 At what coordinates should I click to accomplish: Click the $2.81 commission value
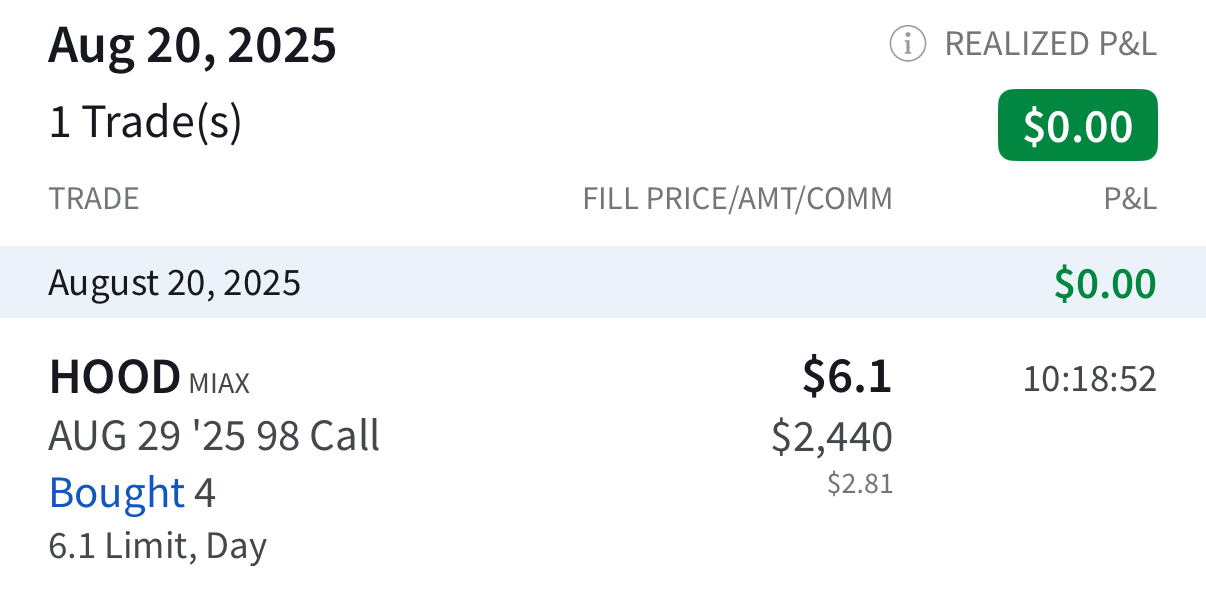[860, 484]
